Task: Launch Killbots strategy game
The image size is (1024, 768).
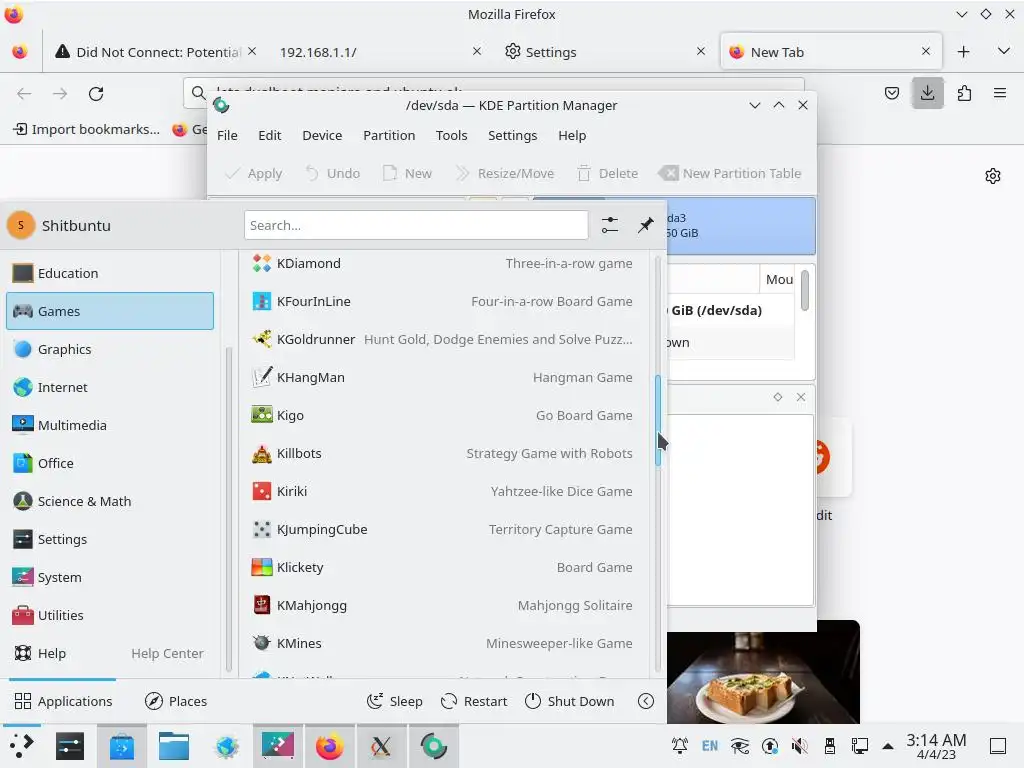Action: (442, 453)
